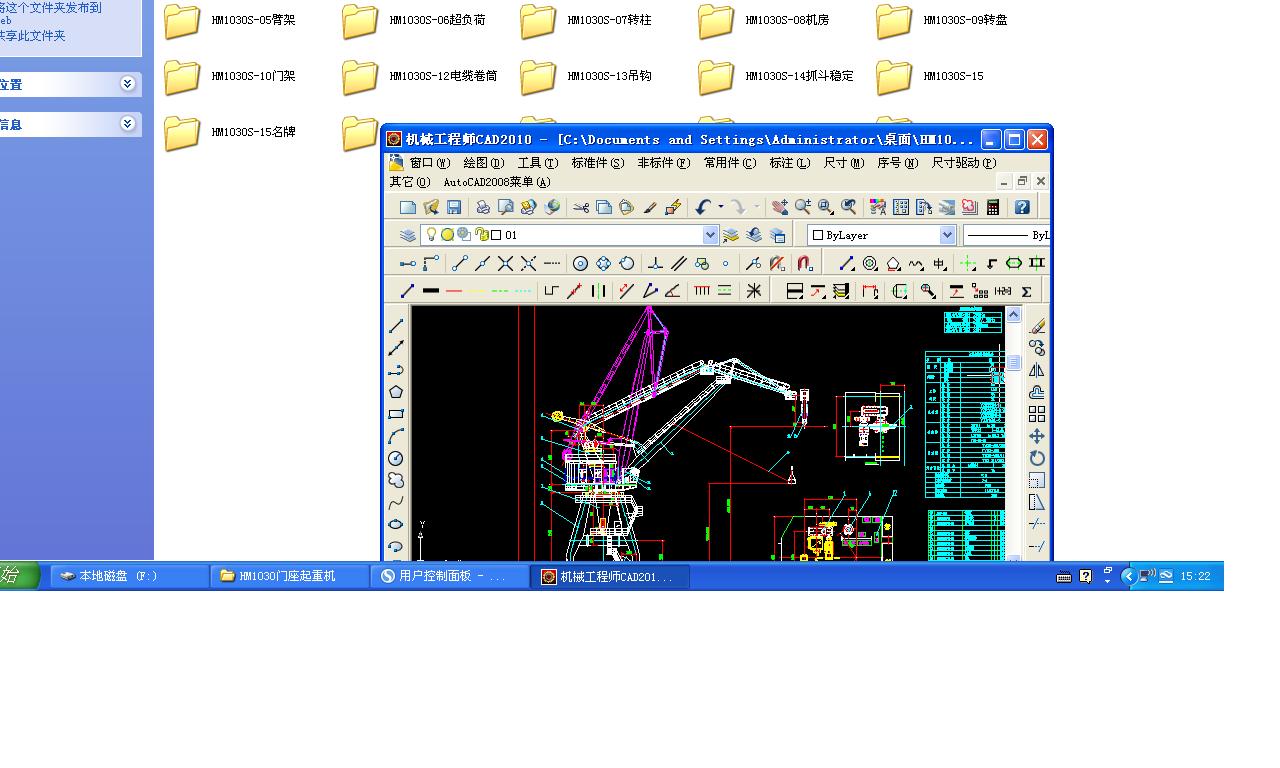Click the white layer color swatch beside 01
1280x768 pixels.
click(x=495, y=235)
